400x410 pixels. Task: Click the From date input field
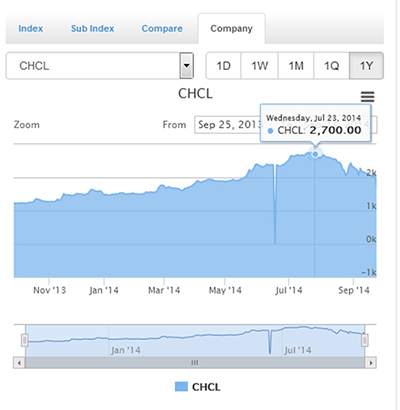pos(228,125)
